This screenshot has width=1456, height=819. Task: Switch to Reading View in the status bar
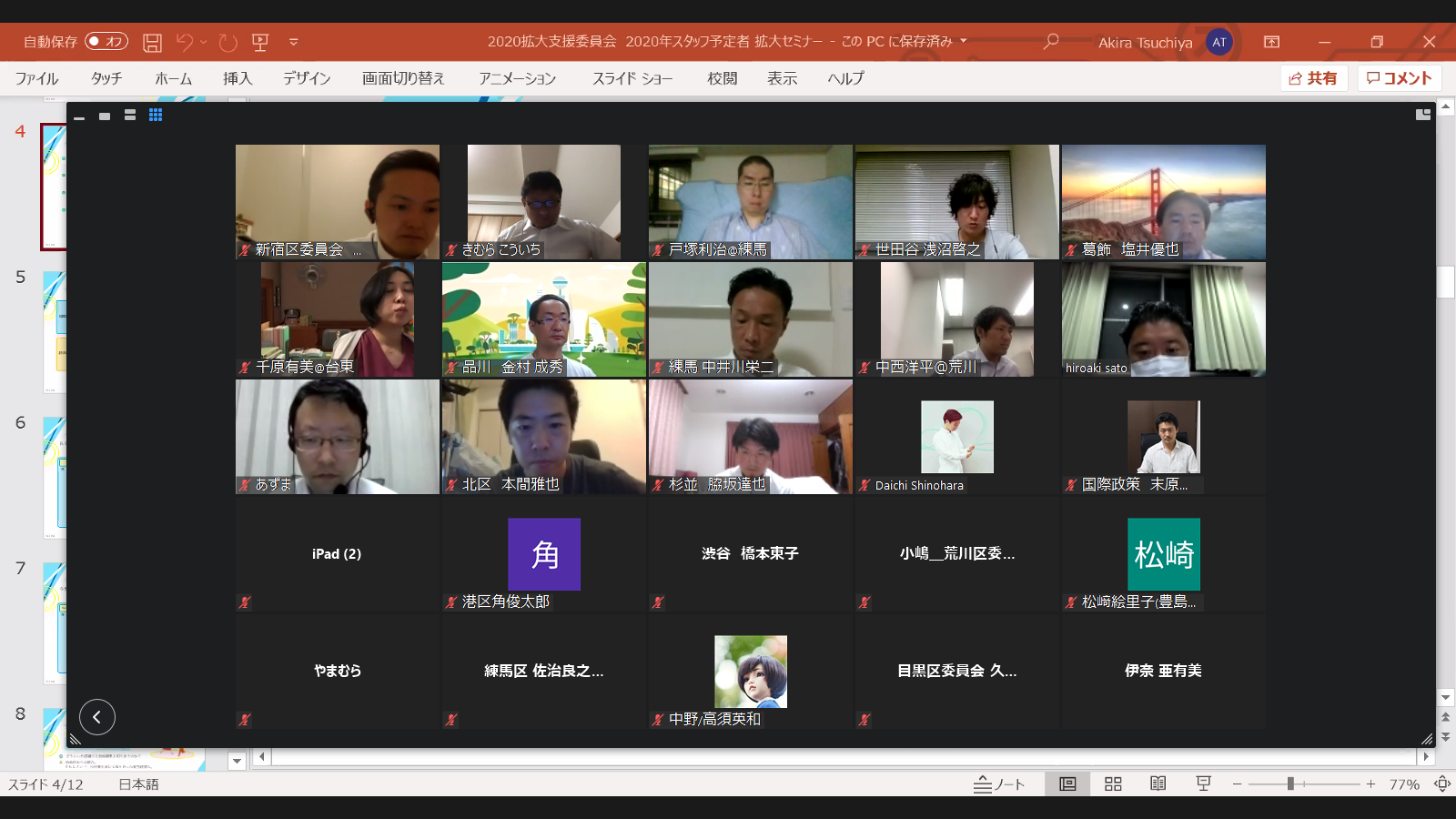click(1158, 784)
